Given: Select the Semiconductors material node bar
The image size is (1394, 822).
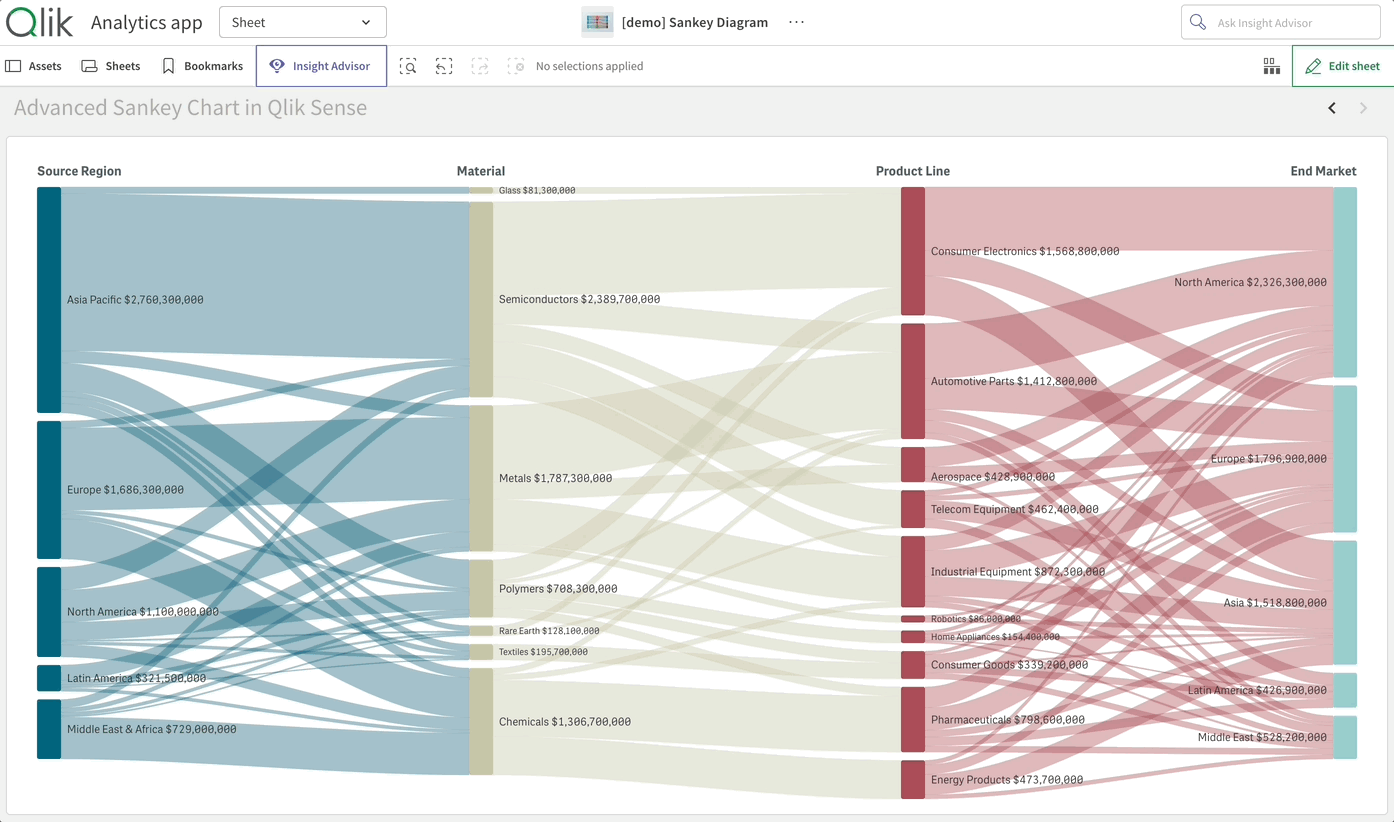Looking at the screenshot, I should [x=481, y=299].
